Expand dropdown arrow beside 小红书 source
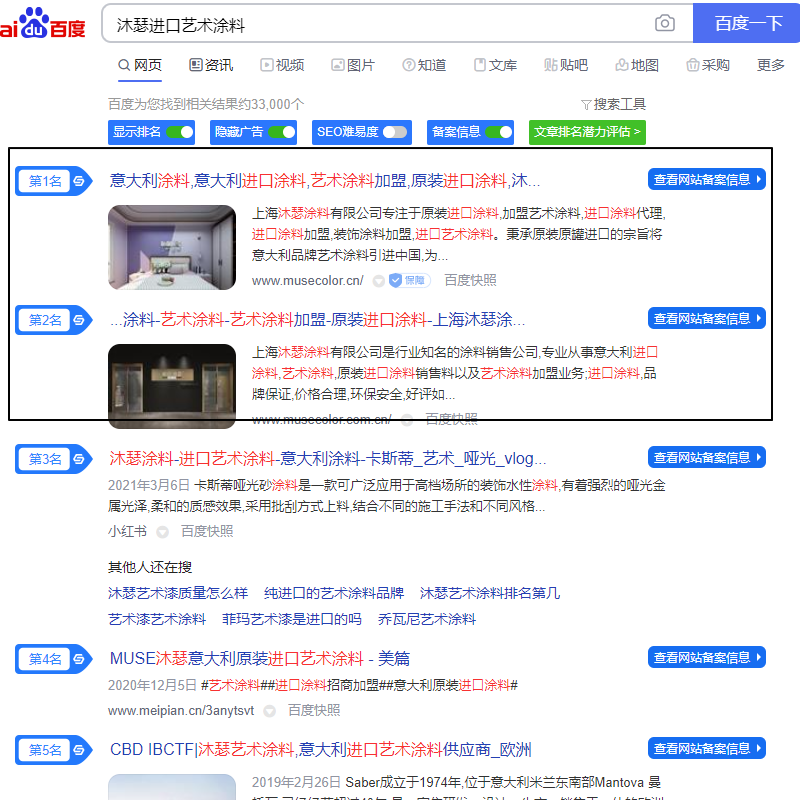 162,532
